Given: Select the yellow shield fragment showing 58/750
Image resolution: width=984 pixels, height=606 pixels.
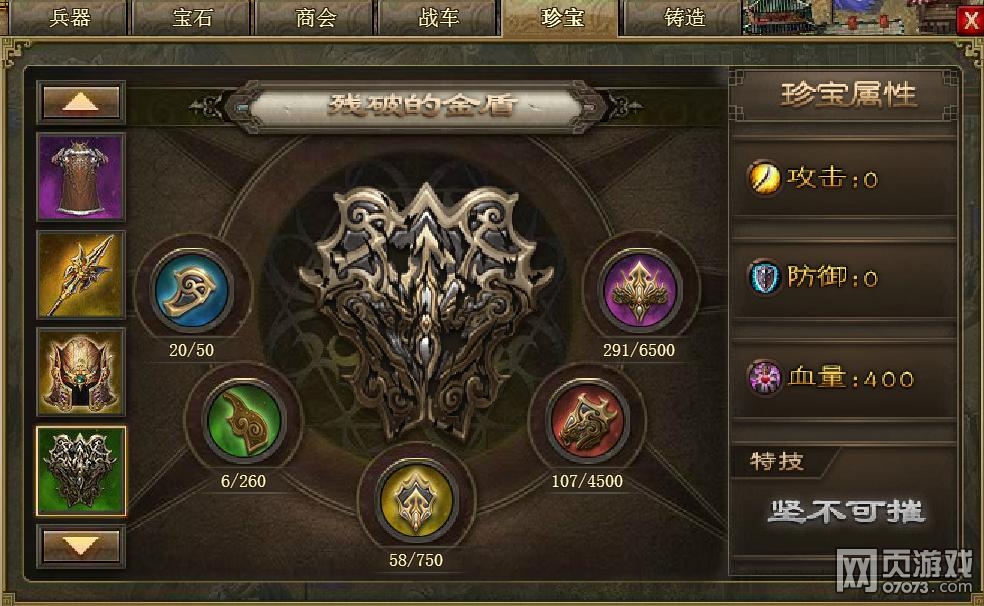Looking at the screenshot, I should coord(416,501).
